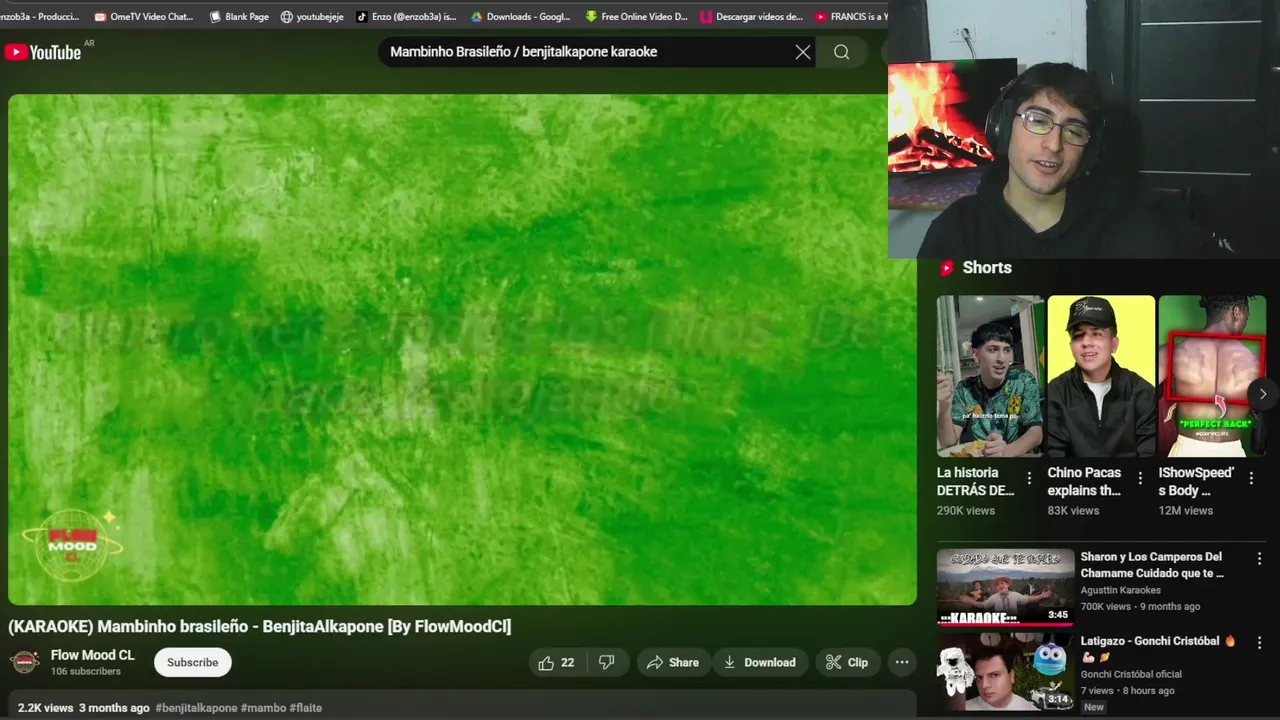Viewport: 1280px width, 720px height.
Task: Open options for 'La historia DETRÁS DE' Short
Action: tap(1029, 479)
